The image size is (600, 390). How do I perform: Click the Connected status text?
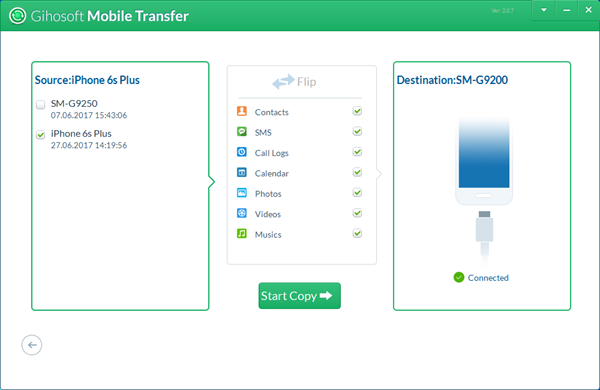point(488,278)
